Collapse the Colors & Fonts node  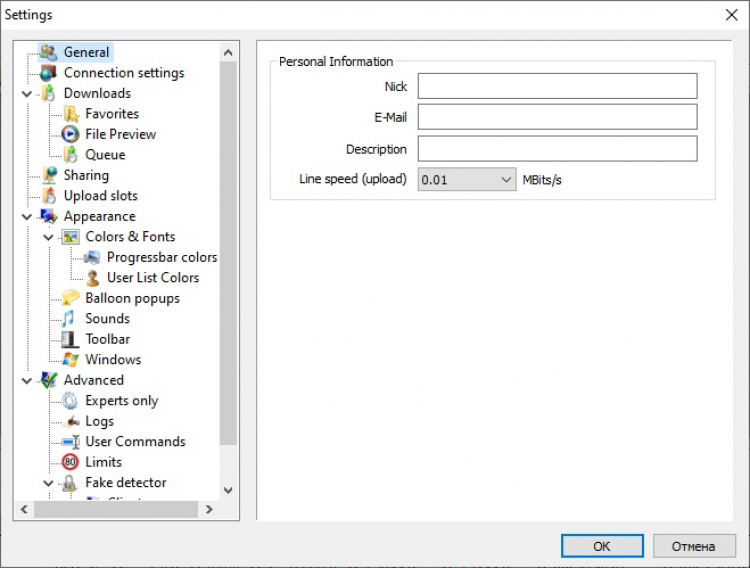point(48,237)
